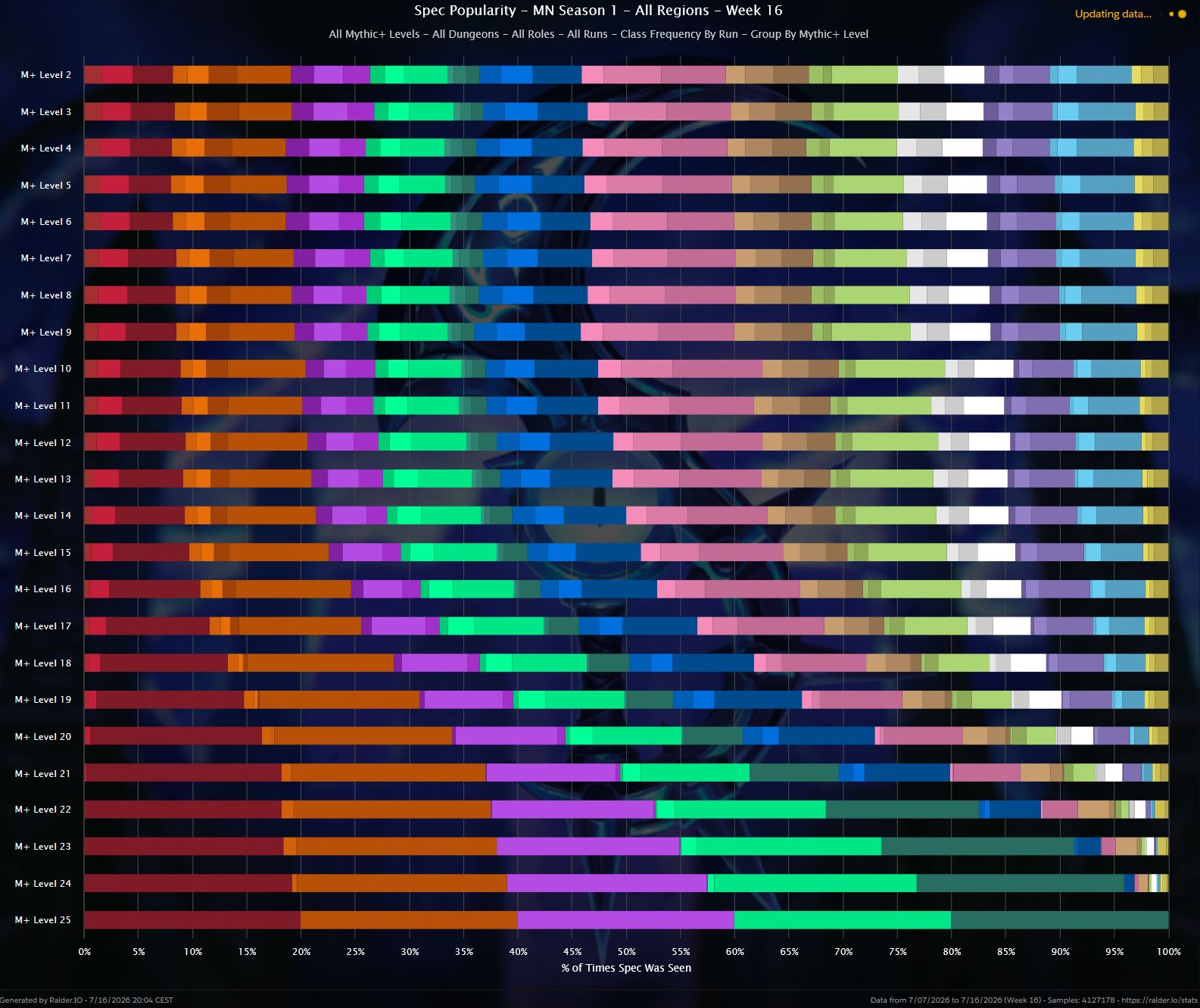Click the '50%' x-axis tick label
This screenshot has height=1008, width=1200.
click(627, 952)
